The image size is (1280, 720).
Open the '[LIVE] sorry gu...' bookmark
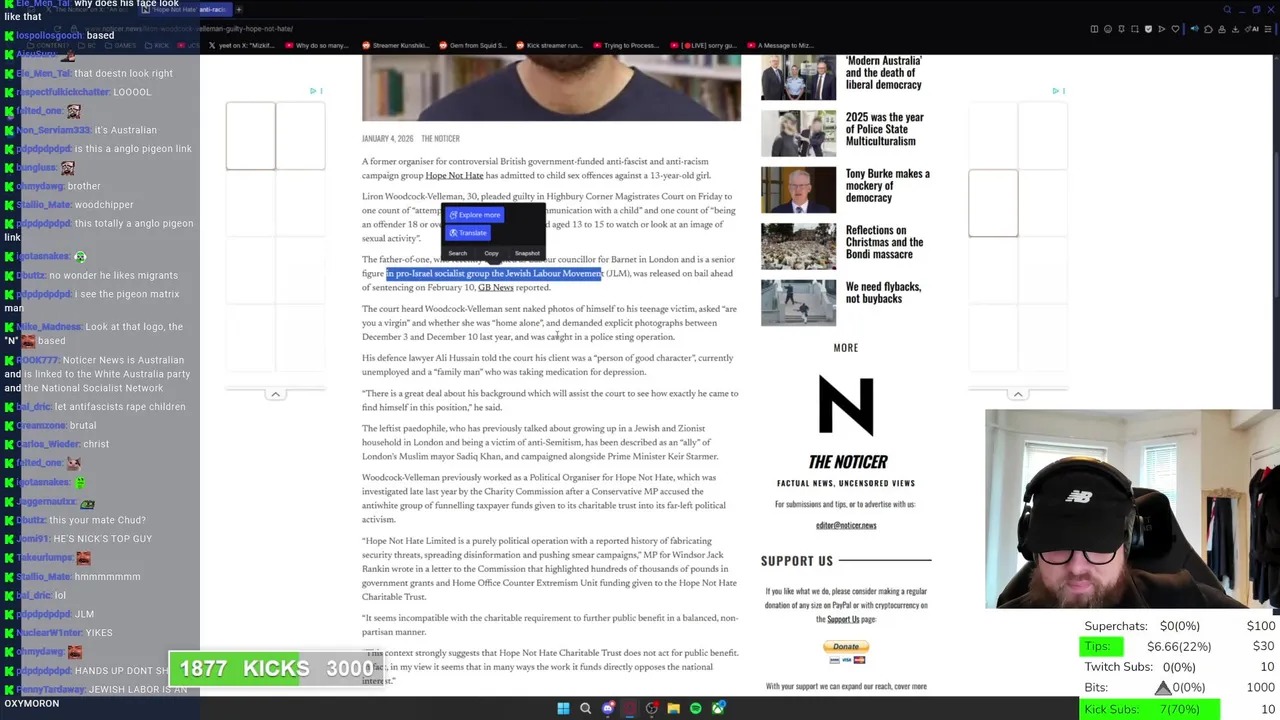coord(704,45)
